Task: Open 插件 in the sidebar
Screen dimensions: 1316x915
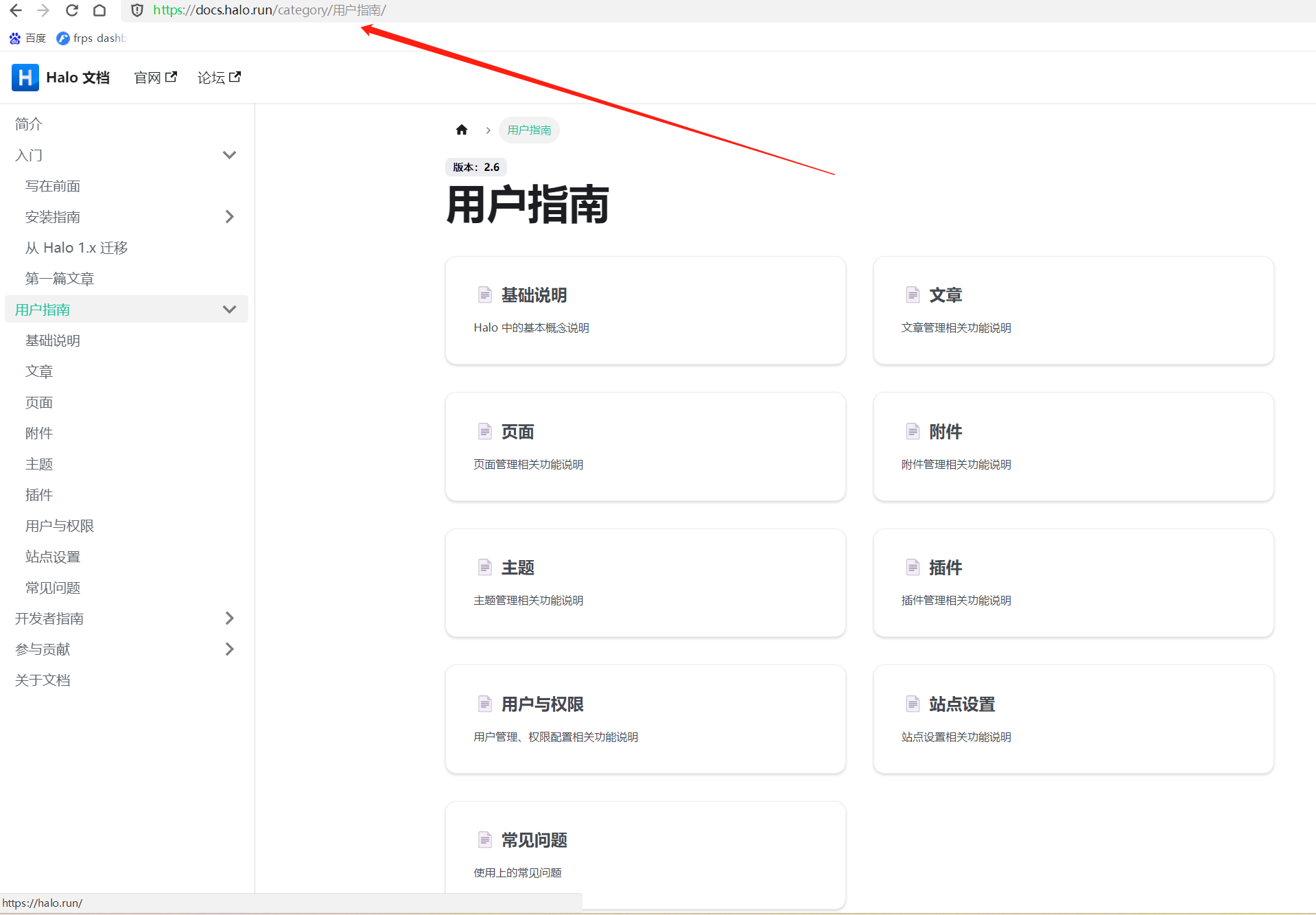Action: [x=39, y=495]
